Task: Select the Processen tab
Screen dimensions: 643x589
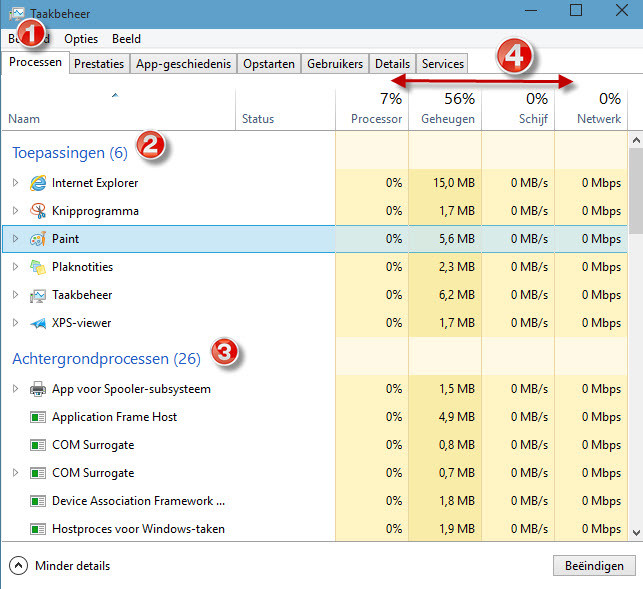Action: pyautogui.click(x=35, y=62)
